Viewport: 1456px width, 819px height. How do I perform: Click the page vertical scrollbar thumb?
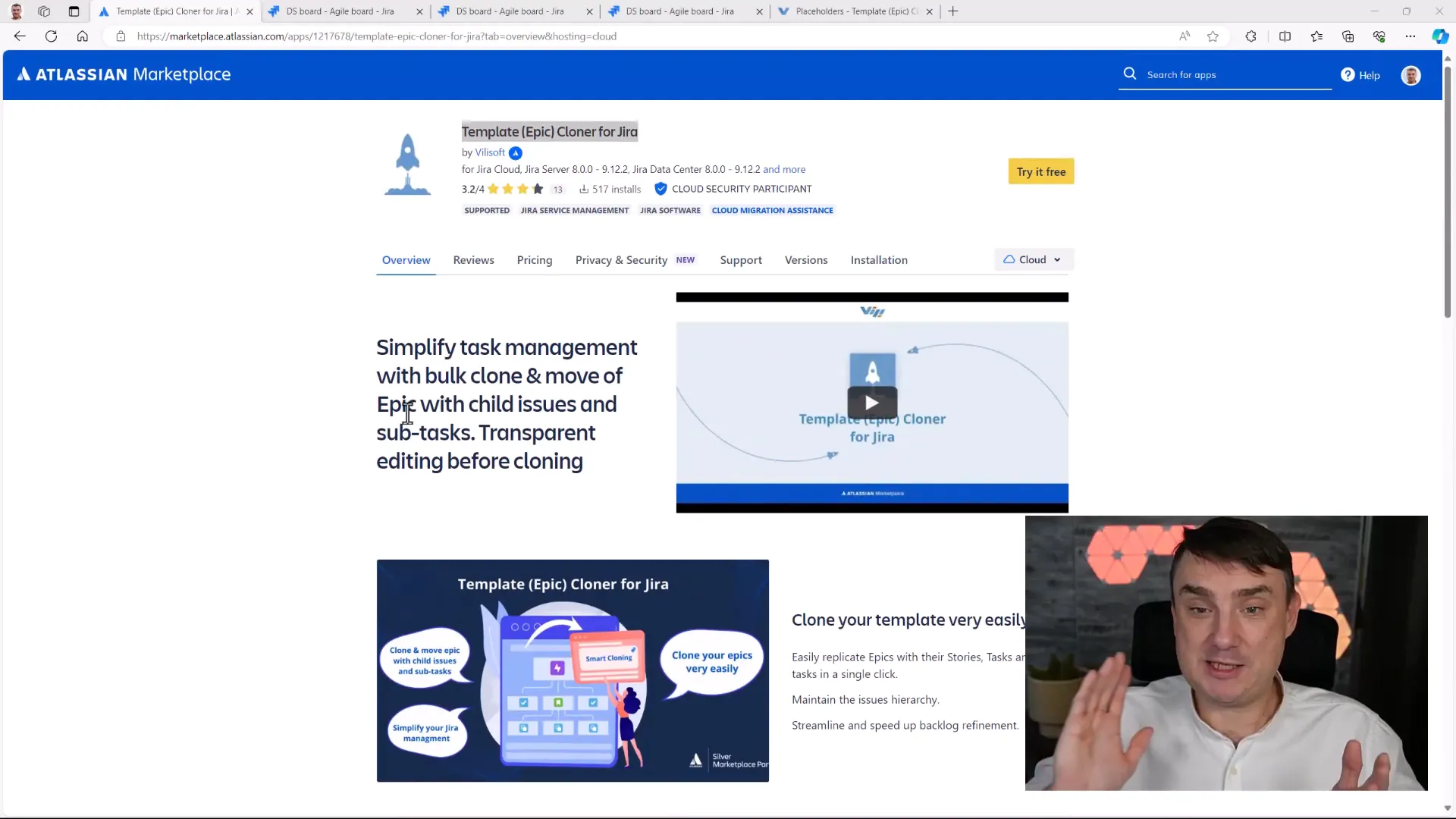[x=1447, y=192]
